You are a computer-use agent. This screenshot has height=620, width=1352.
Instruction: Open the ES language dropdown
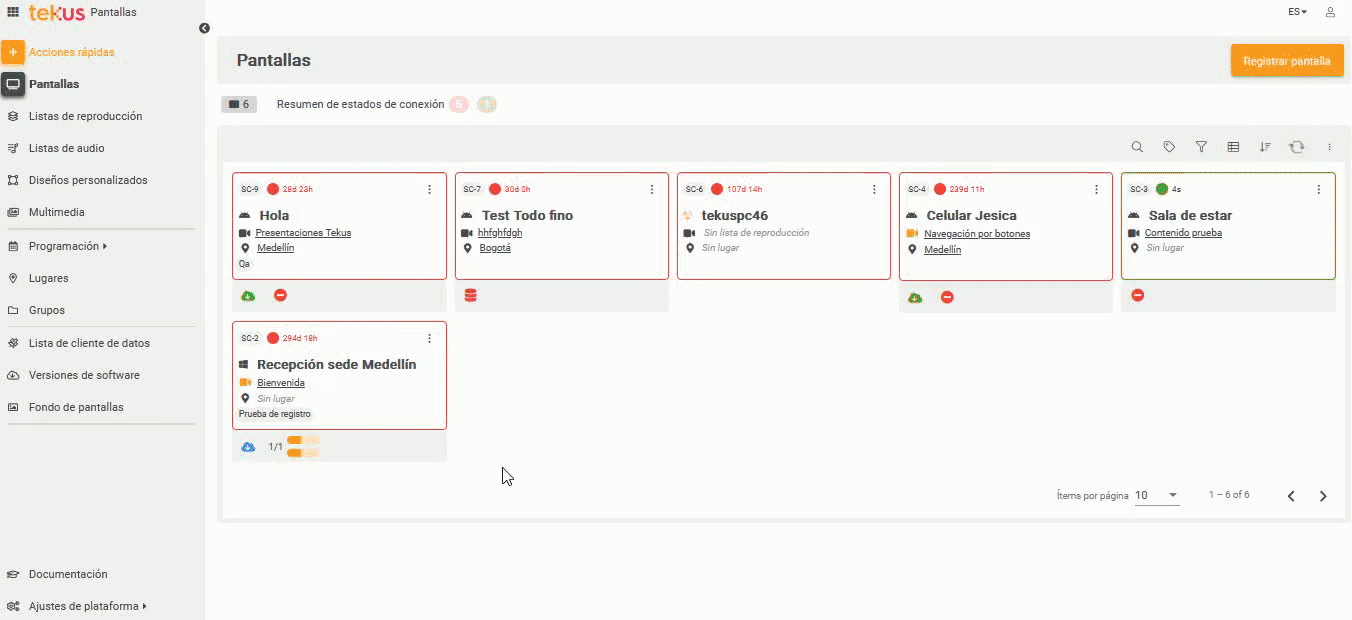[x=1297, y=12]
